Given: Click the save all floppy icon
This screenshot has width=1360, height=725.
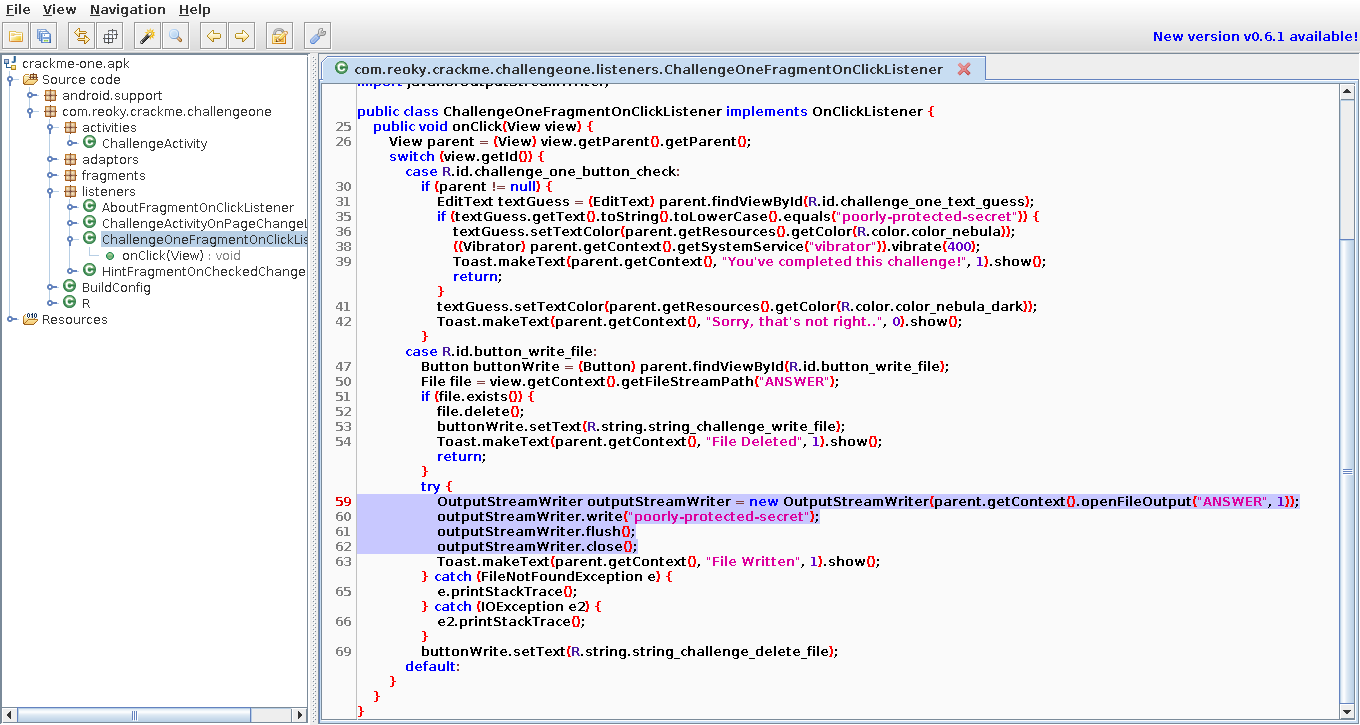Looking at the screenshot, I should coord(44,36).
